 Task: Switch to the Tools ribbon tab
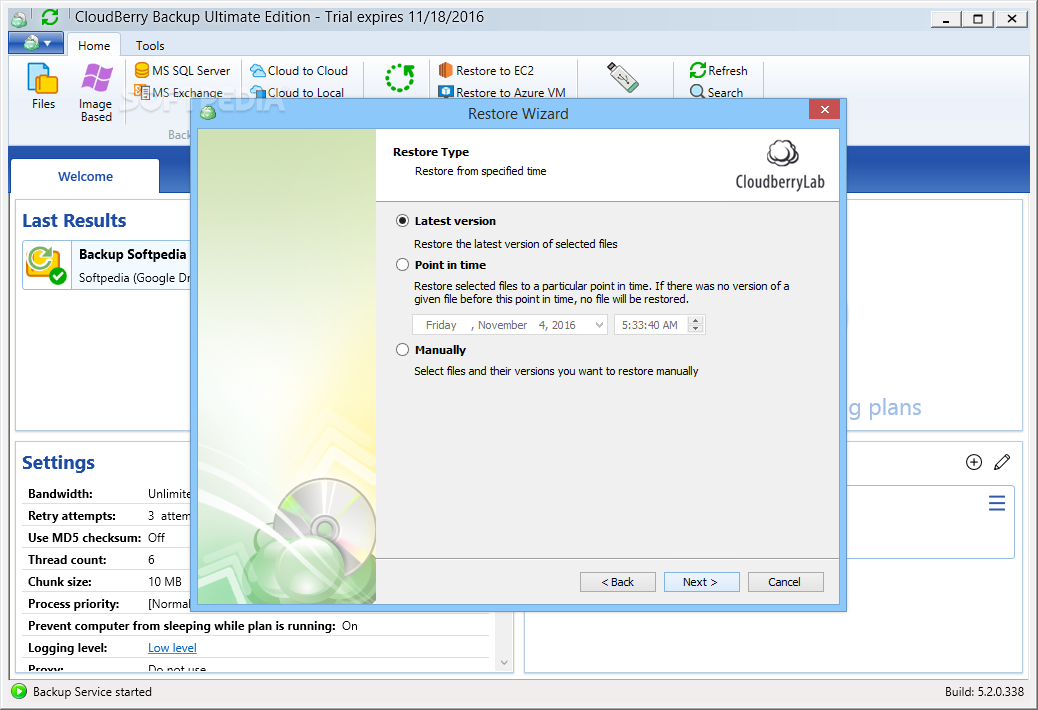point(150,46)
